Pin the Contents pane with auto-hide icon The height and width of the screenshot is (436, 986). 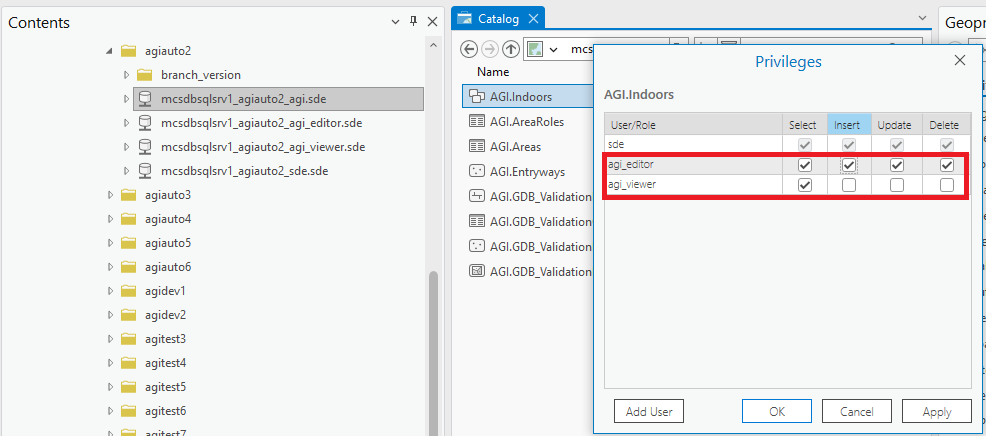tap(414, 22)
